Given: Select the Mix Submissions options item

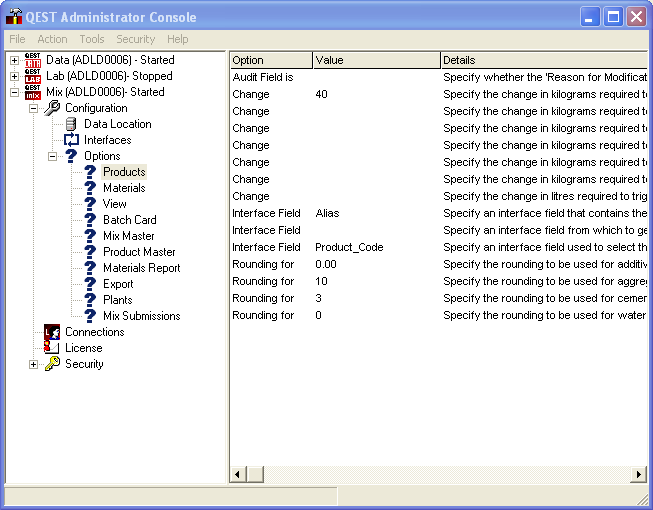Looking at the screenshot, I should click(141, 316).
